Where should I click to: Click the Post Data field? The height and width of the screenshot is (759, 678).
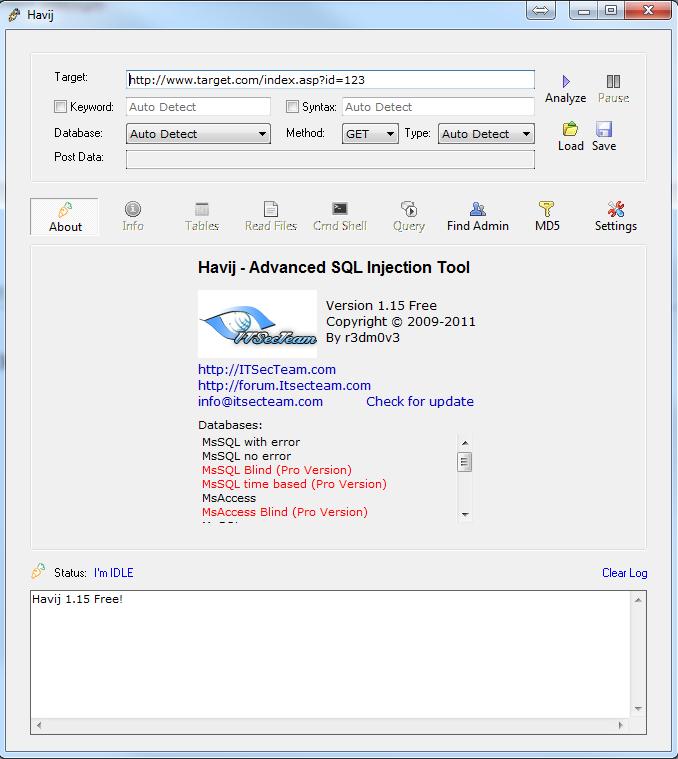(330, 159)
